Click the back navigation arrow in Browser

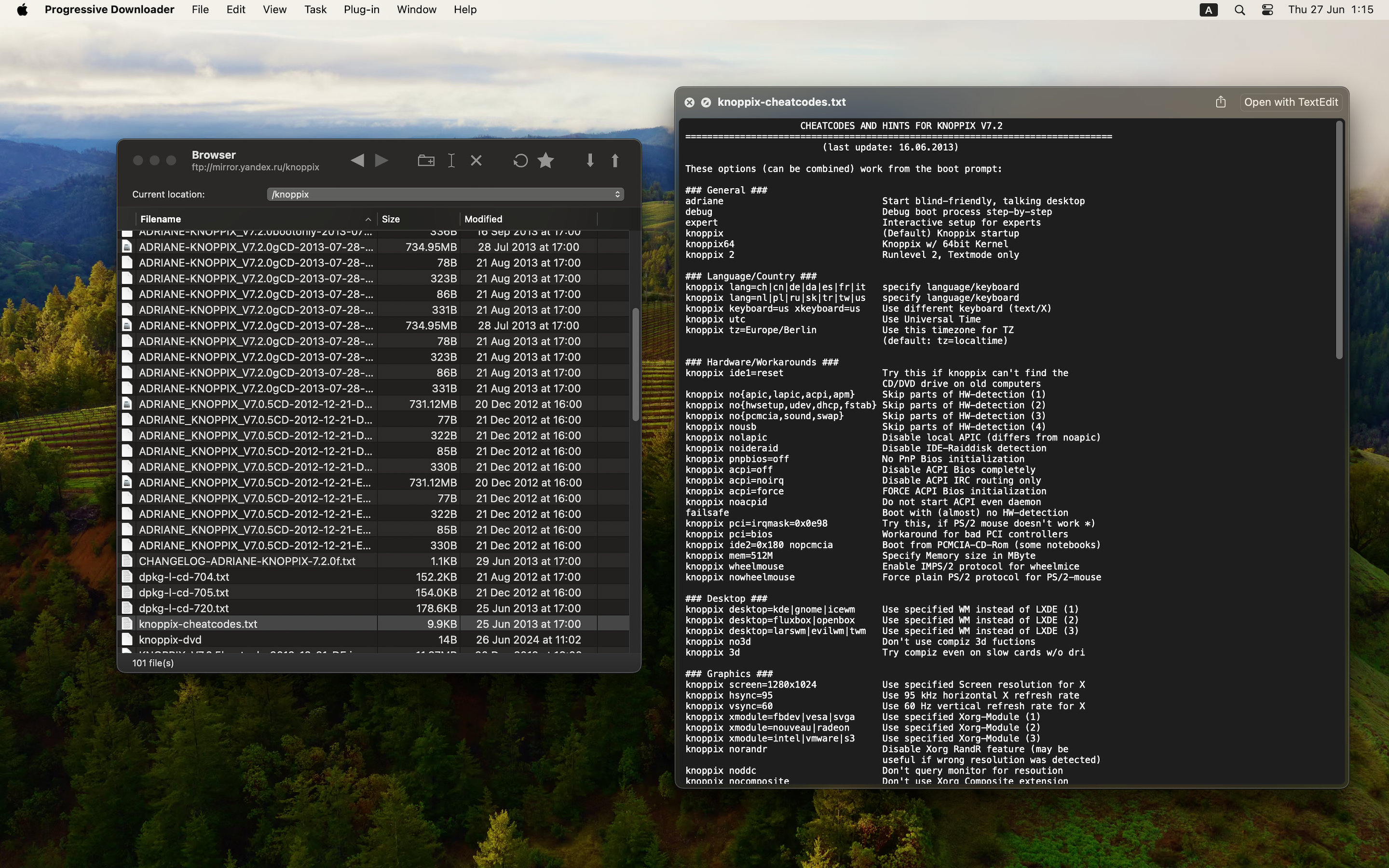click(357, 161)
